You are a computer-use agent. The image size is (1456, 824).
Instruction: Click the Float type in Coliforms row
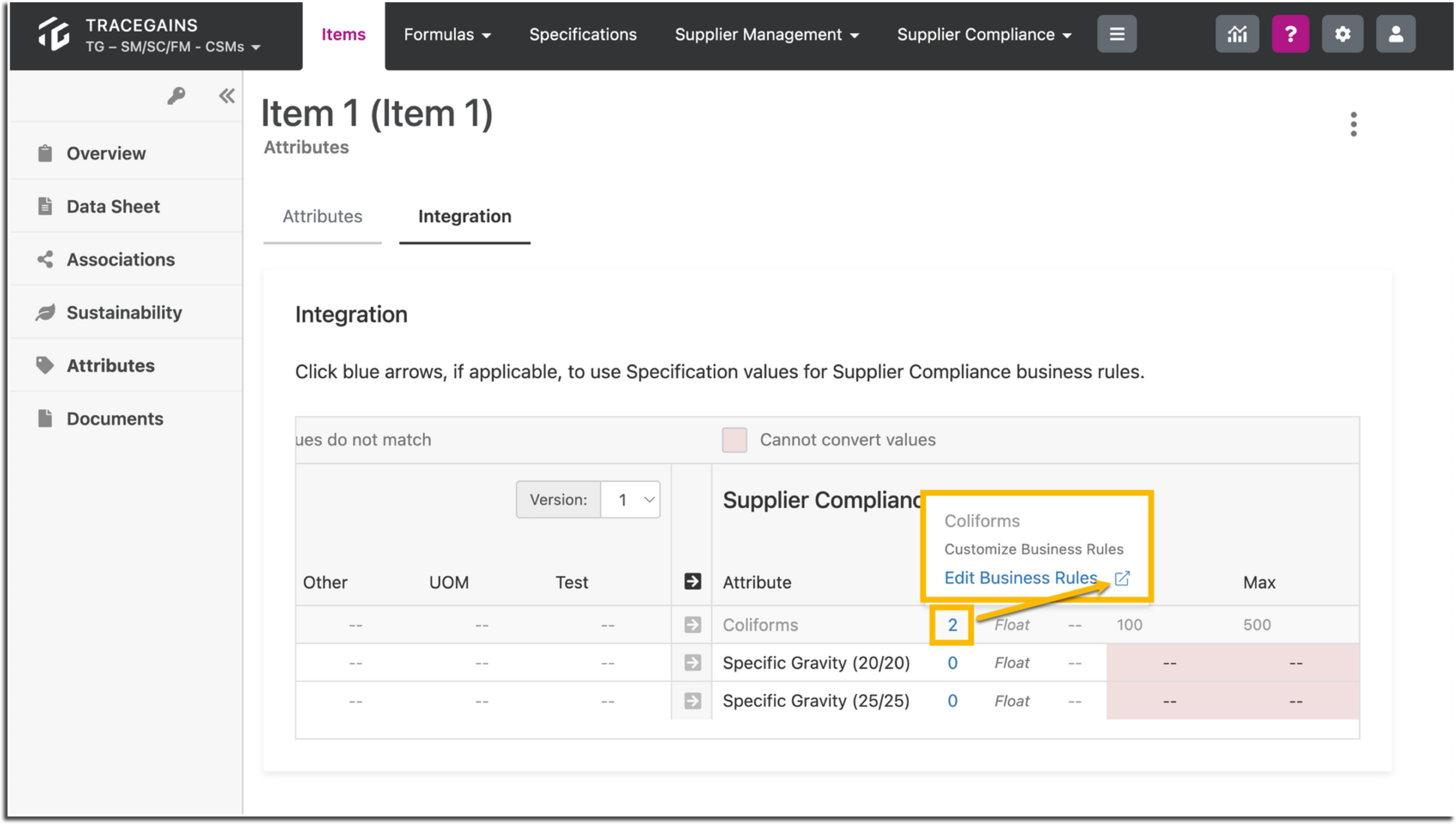tap(1012, 625)
